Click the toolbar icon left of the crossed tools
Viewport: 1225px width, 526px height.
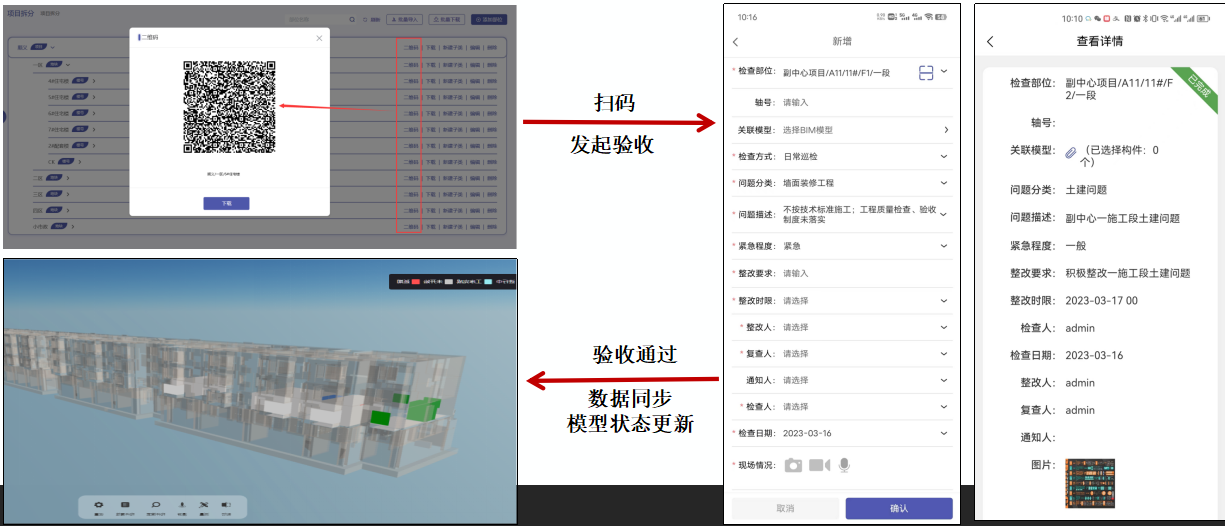(181, 504)
